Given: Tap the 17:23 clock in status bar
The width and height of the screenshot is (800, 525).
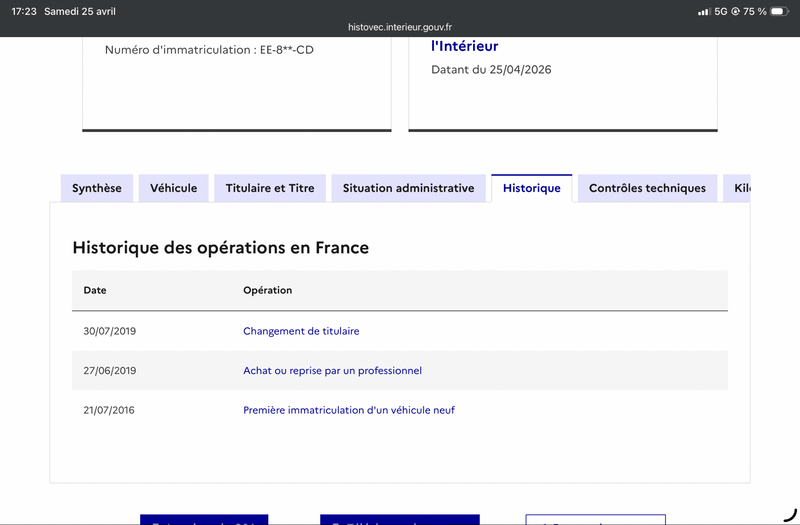Looking at the screenshot, I should [24, 11].
